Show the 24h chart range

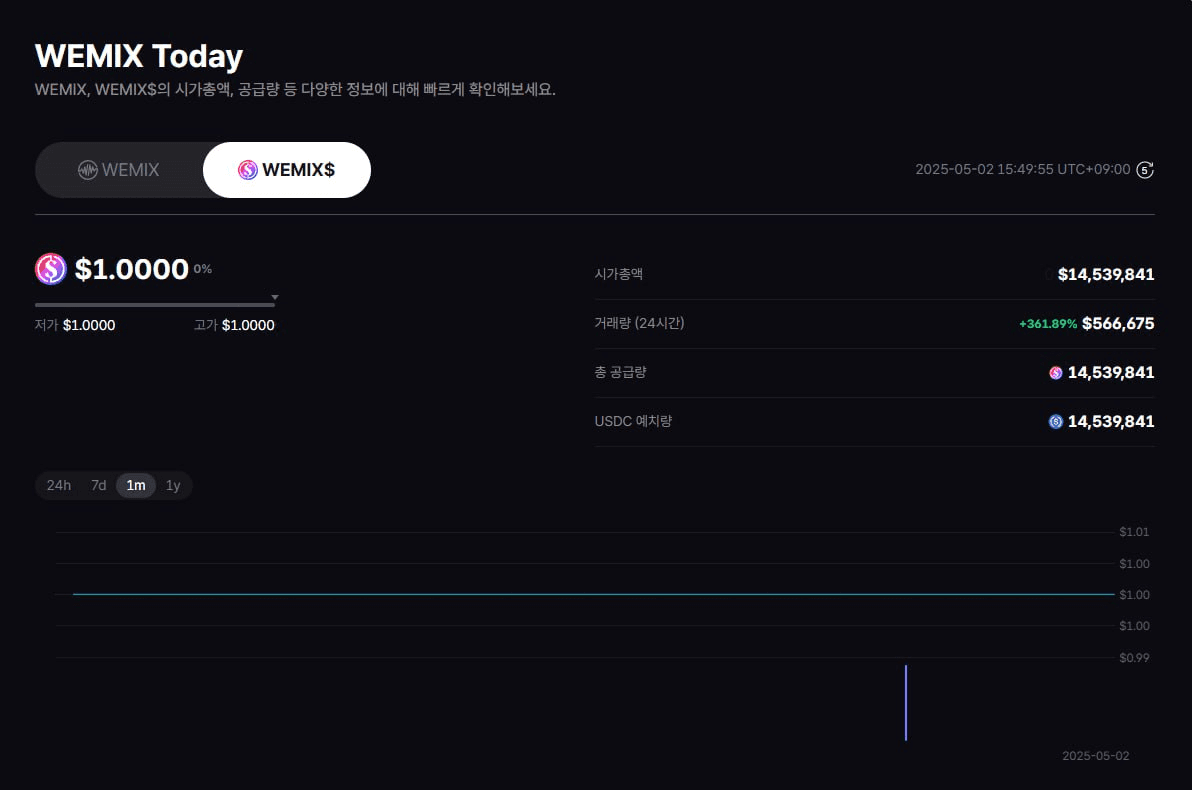coord(59,485)
